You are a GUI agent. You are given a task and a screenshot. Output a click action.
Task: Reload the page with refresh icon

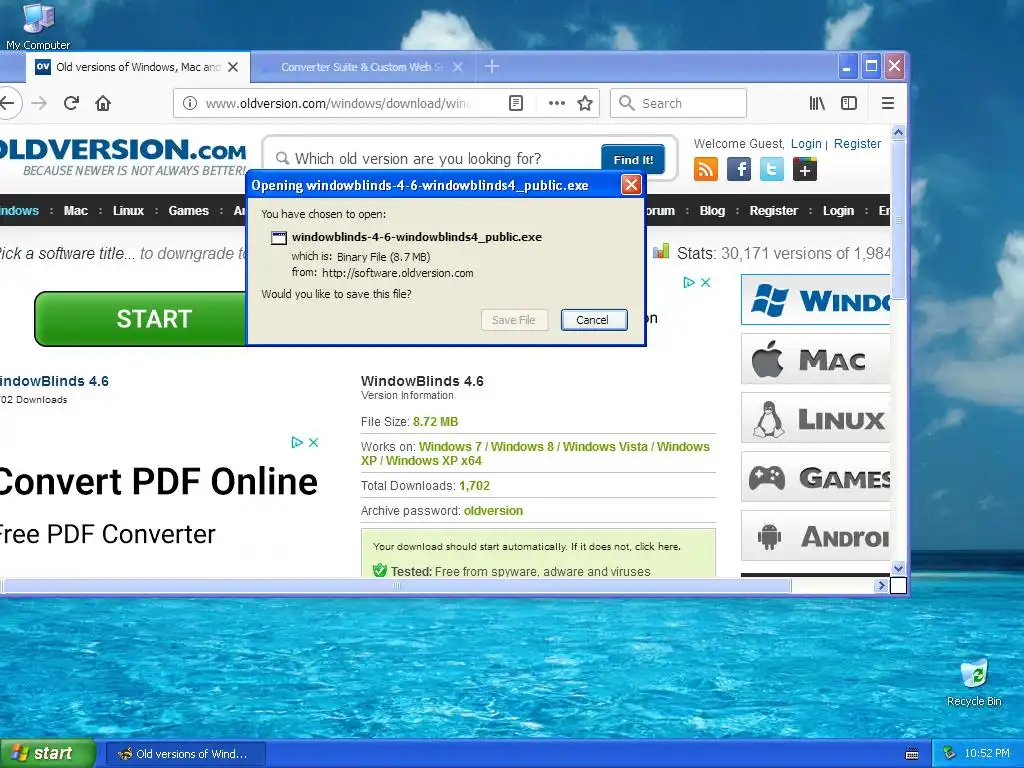coord(71,103)
